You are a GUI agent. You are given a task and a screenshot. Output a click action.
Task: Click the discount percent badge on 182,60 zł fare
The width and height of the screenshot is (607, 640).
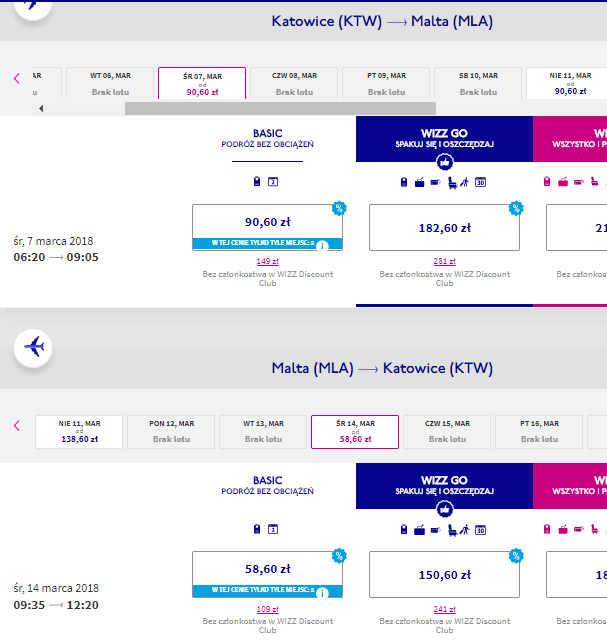516,208
